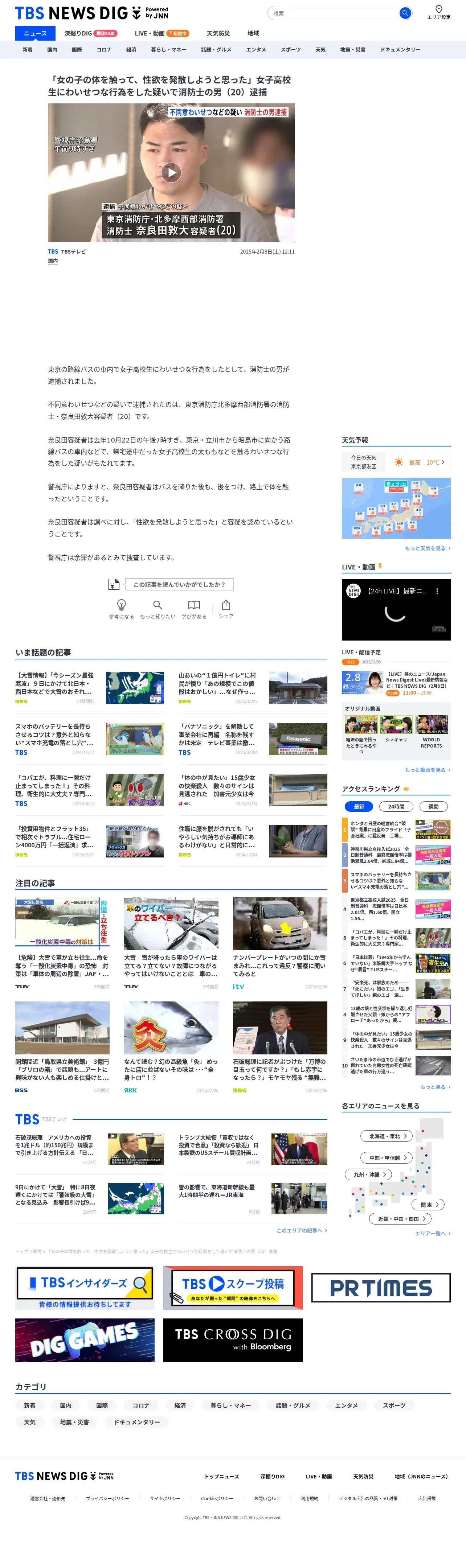Click the blue search magnifier button
This screenshot has width=466, height=1568.
point(404,13)
